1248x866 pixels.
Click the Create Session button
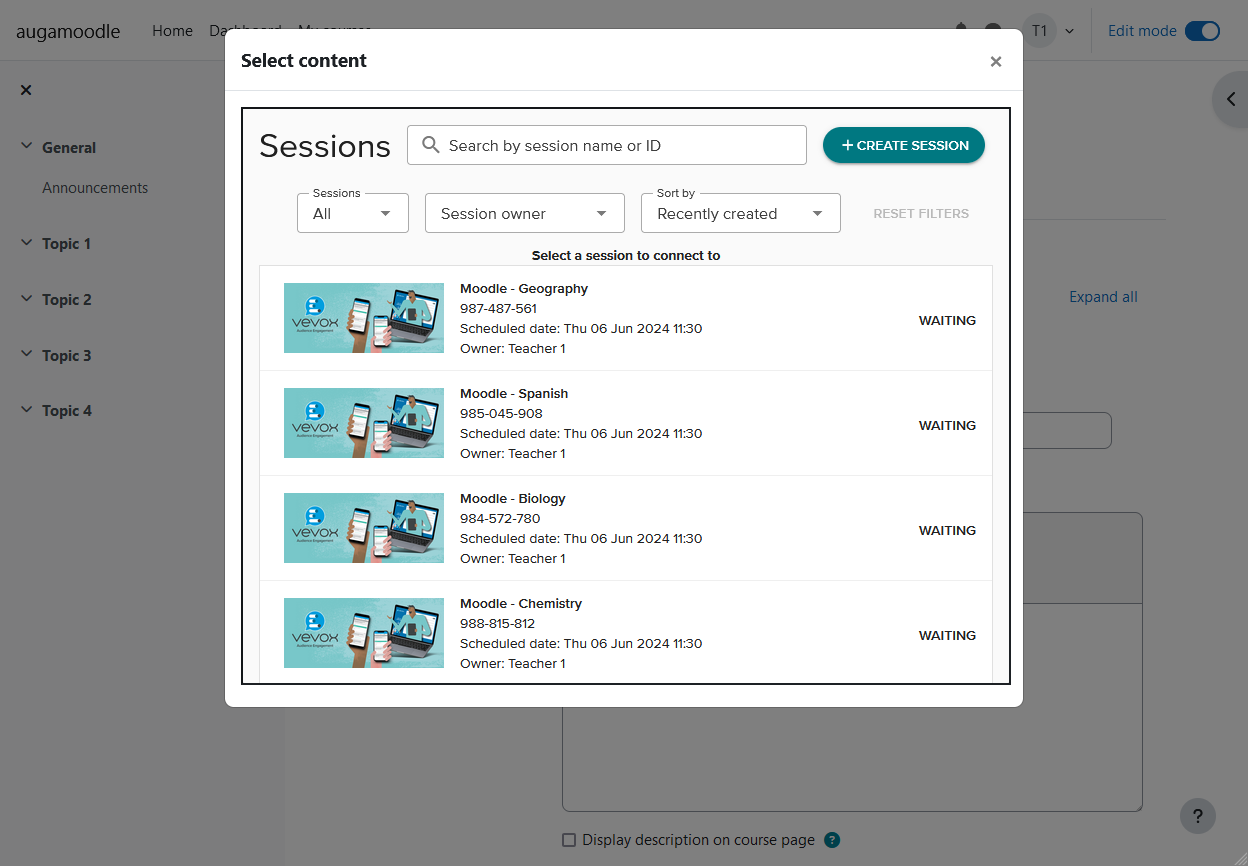pos(903,145)
